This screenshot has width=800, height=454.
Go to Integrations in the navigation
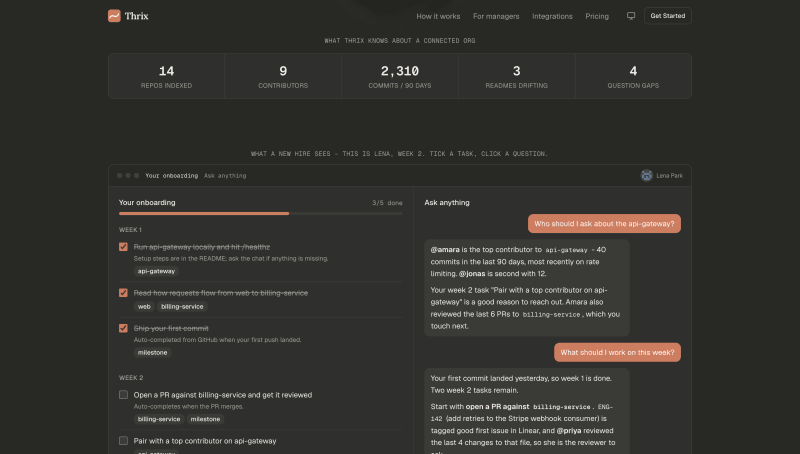pyautogui.click(x=552, y=16)
